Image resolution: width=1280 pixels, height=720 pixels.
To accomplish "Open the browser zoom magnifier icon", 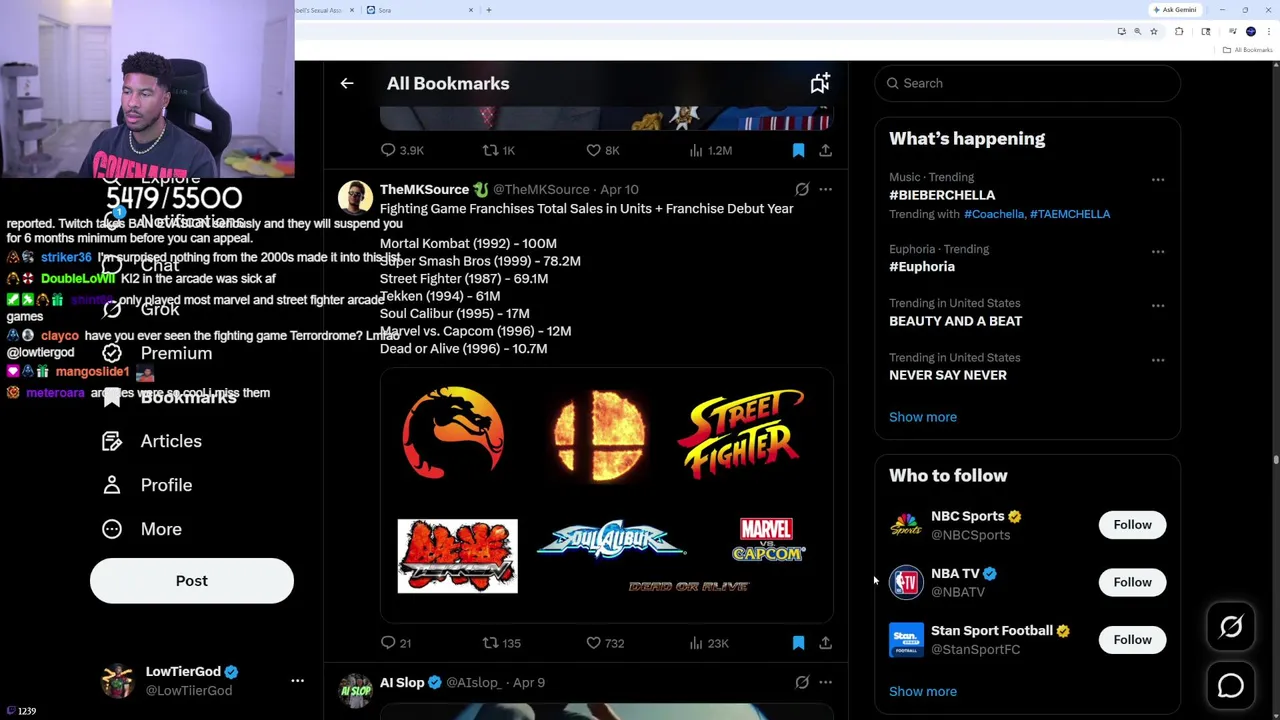I will [x=1137, y=32].
